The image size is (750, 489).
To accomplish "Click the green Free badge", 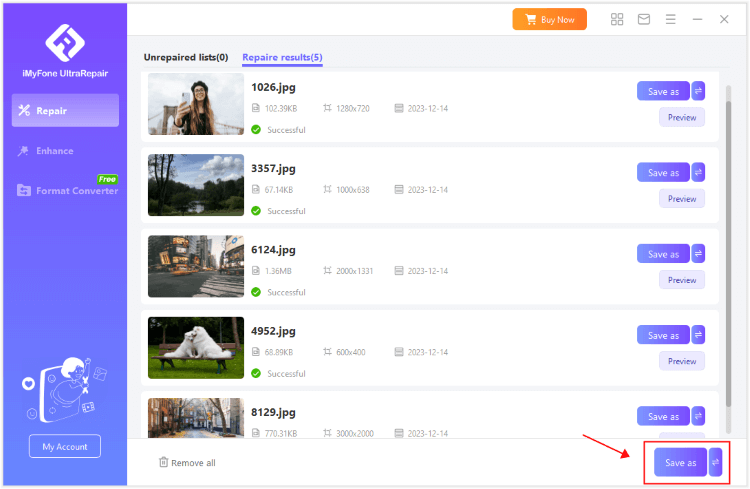I will 108,179.
